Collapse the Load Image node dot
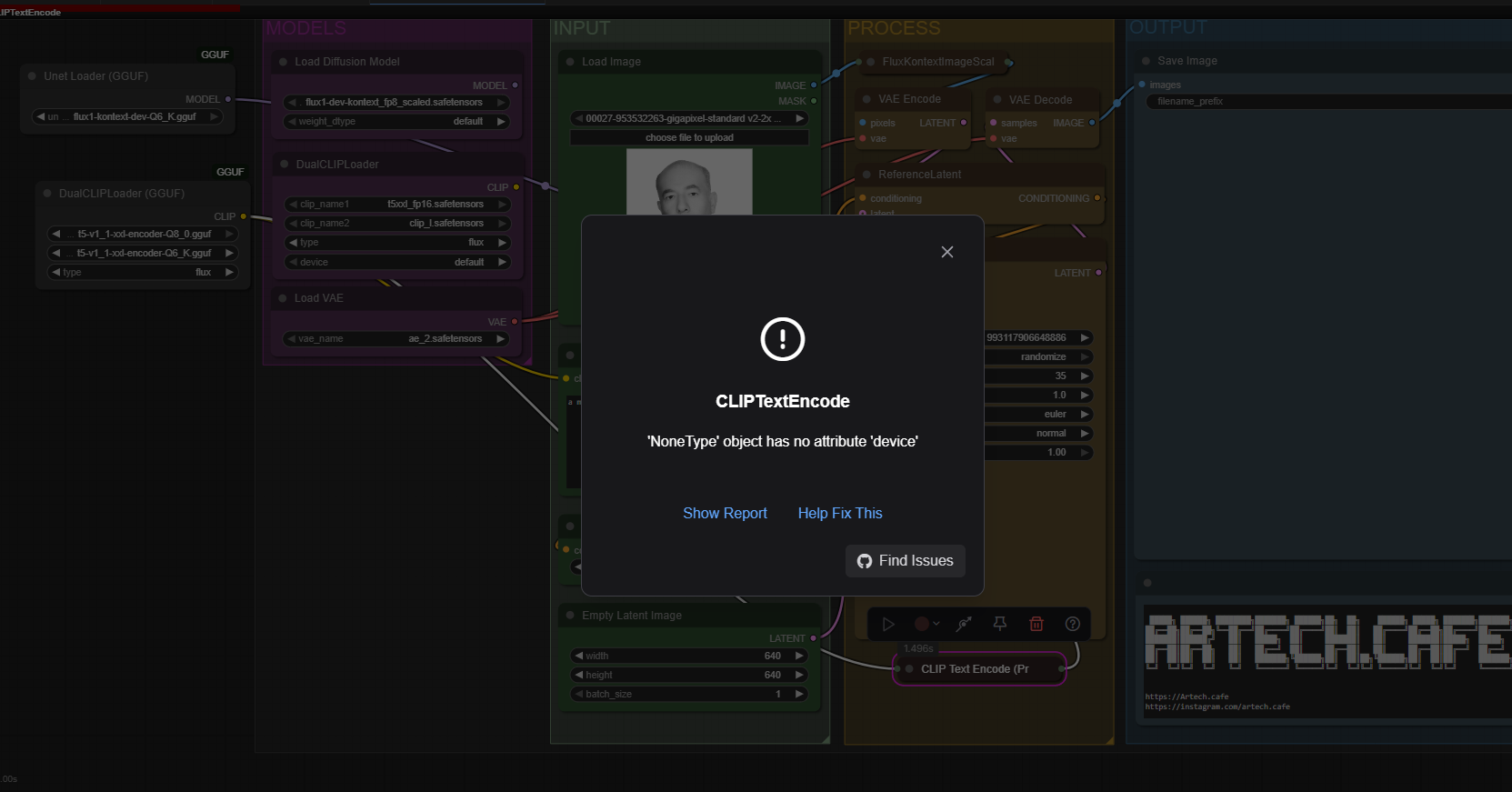This screenshot has height=792, width=1512. (x=571, y=62)
